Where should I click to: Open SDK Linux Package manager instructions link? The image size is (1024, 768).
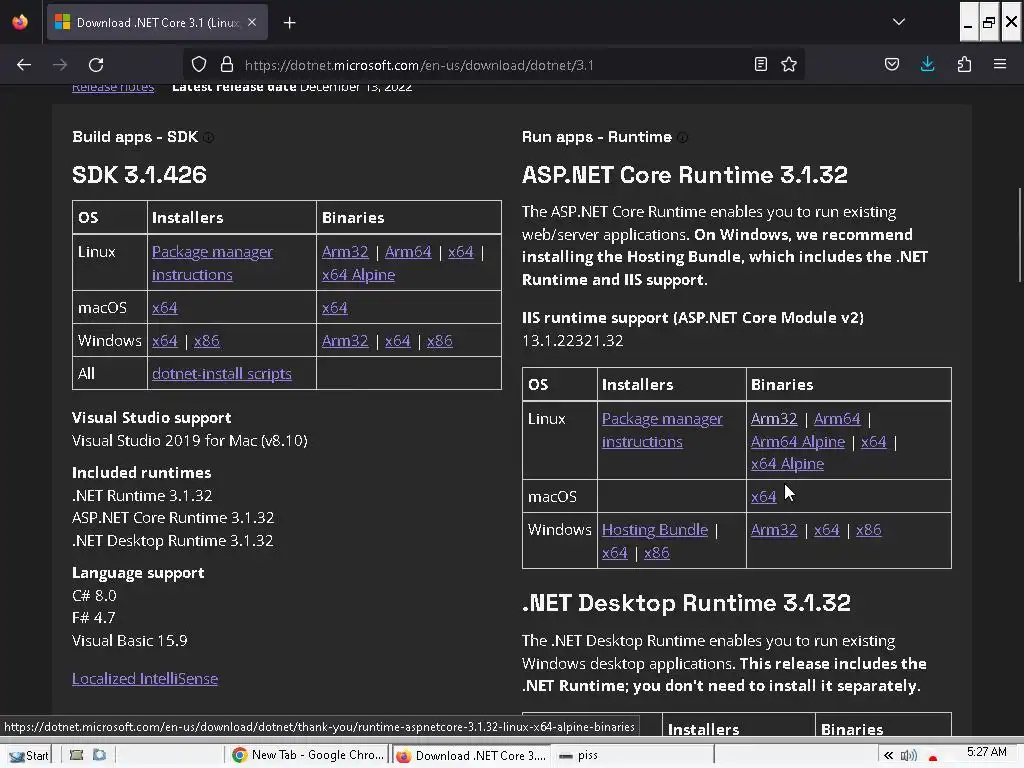[212, 263]
